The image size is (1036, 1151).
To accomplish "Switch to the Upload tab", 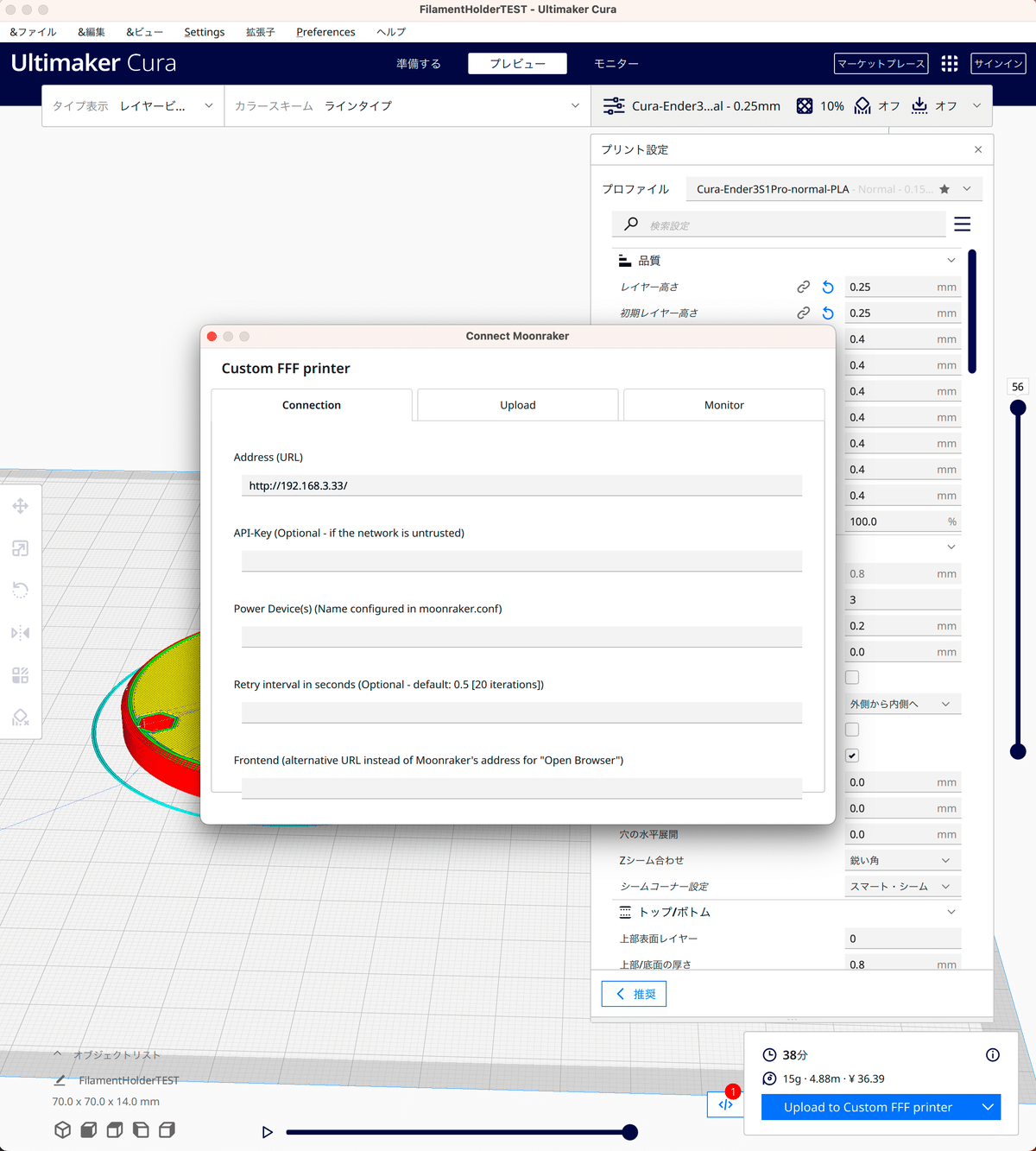I will (518, 405).
